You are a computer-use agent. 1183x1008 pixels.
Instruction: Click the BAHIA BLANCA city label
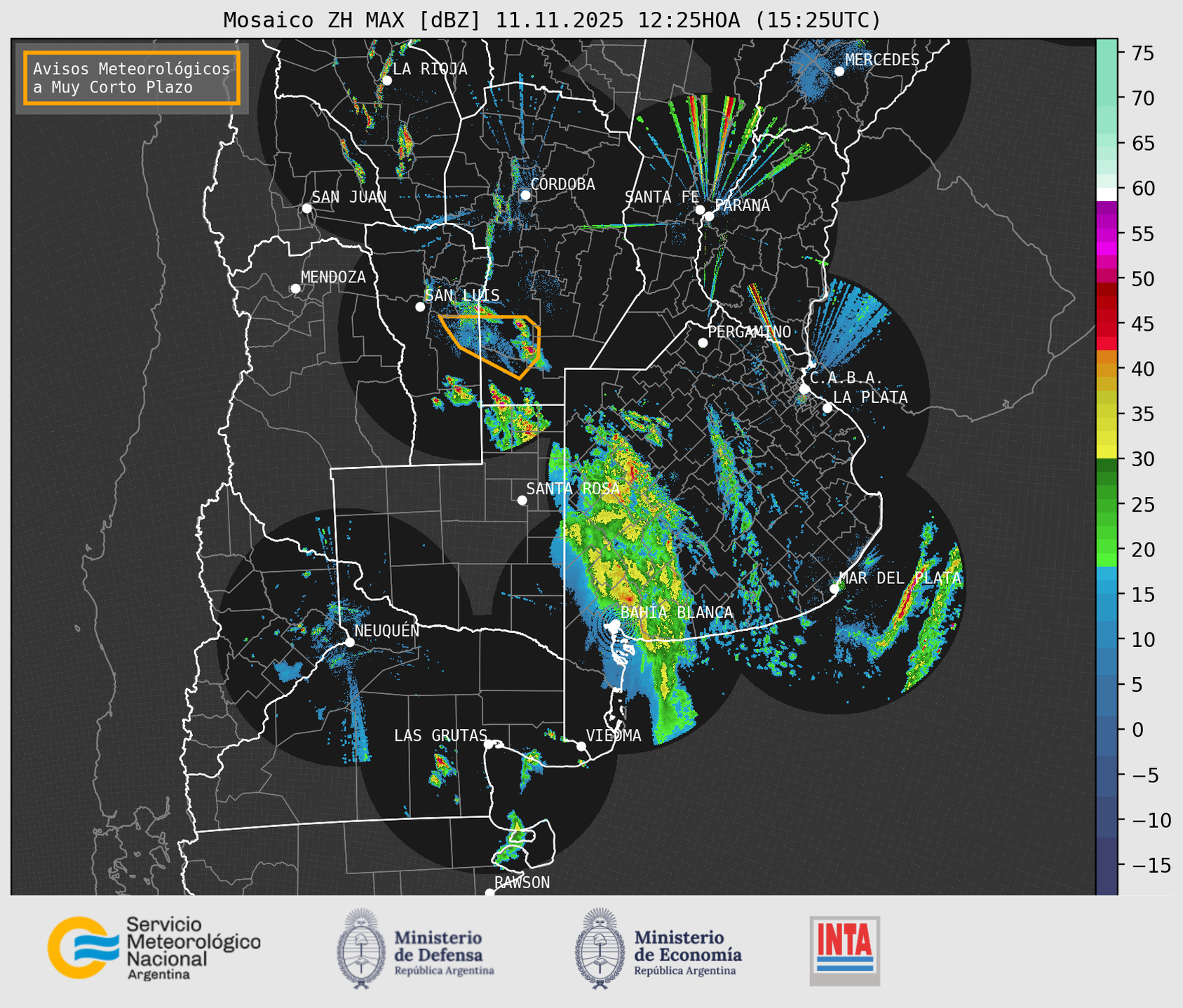[x=677, y=613]
